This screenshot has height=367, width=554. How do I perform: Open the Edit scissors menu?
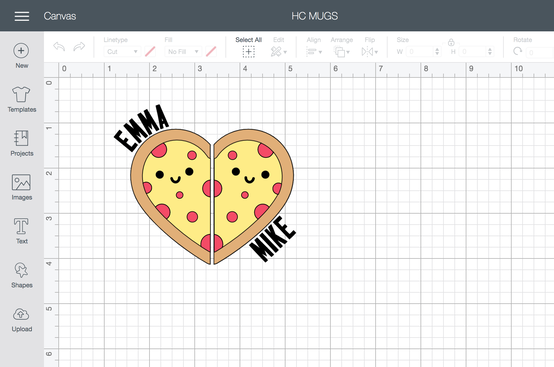[x=279, y=52]
